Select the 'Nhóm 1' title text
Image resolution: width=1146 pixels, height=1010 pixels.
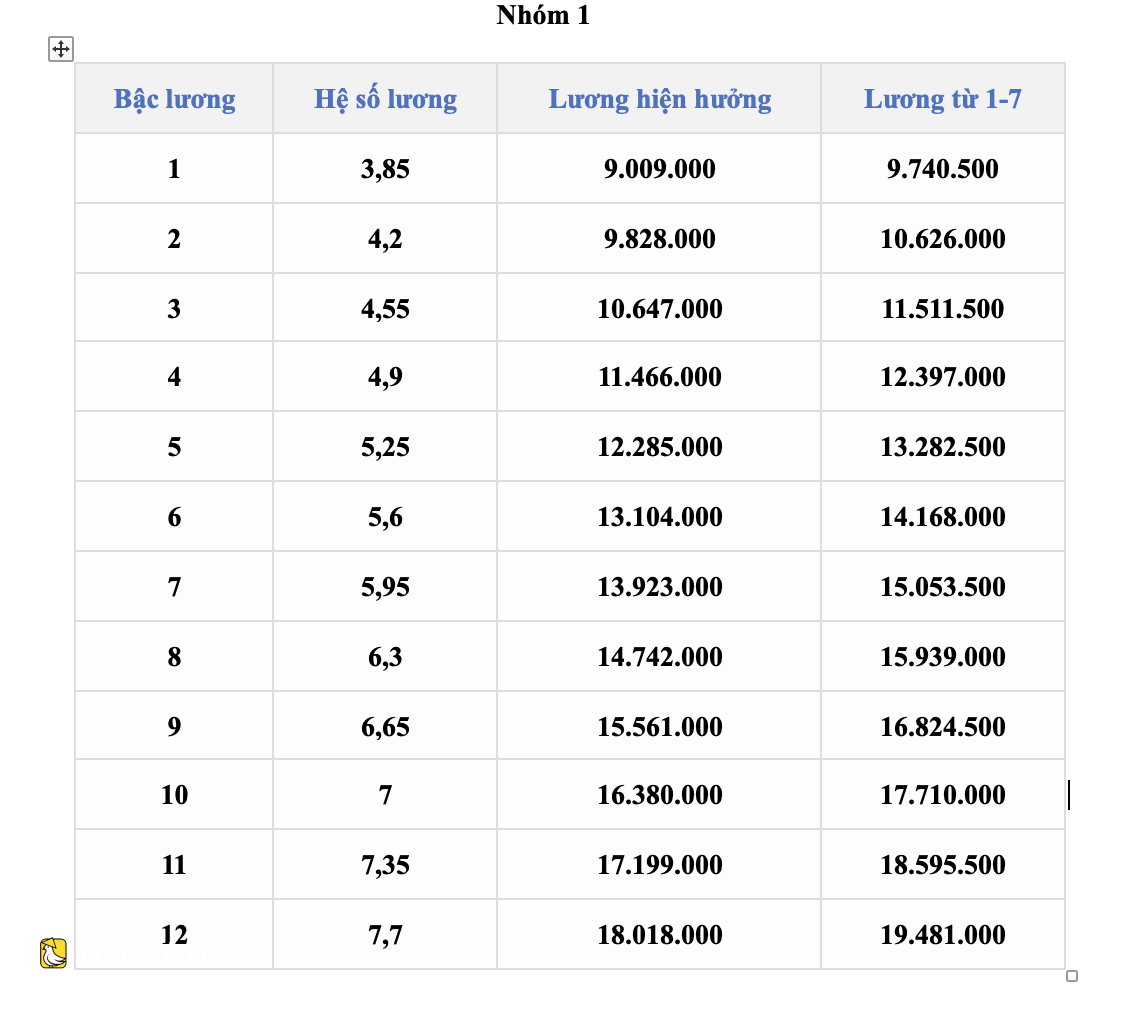pos(543,15)
